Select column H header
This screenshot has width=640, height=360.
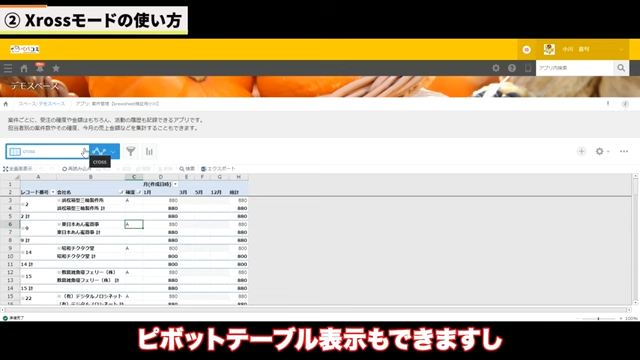[238, 177]
